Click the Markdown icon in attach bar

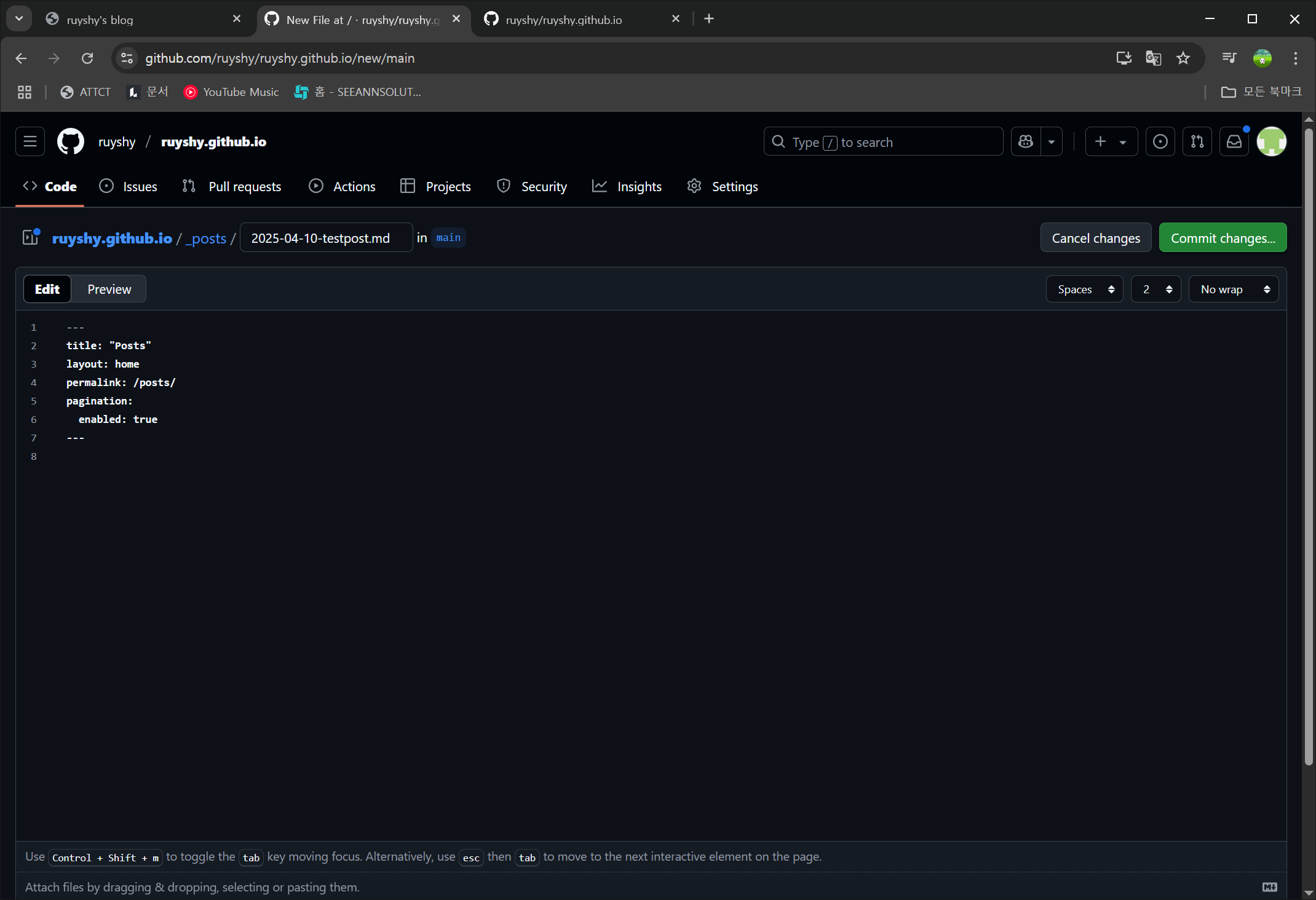pos(1270,887)
